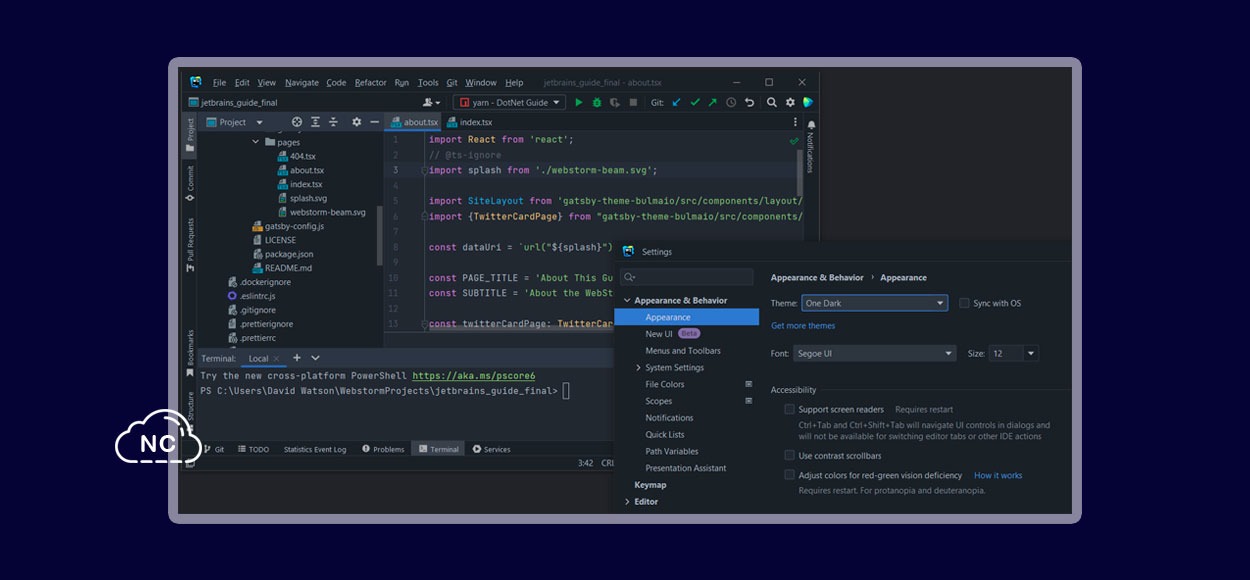
Task: Run with coverage using the shield icon
Action: pos(615,102)
